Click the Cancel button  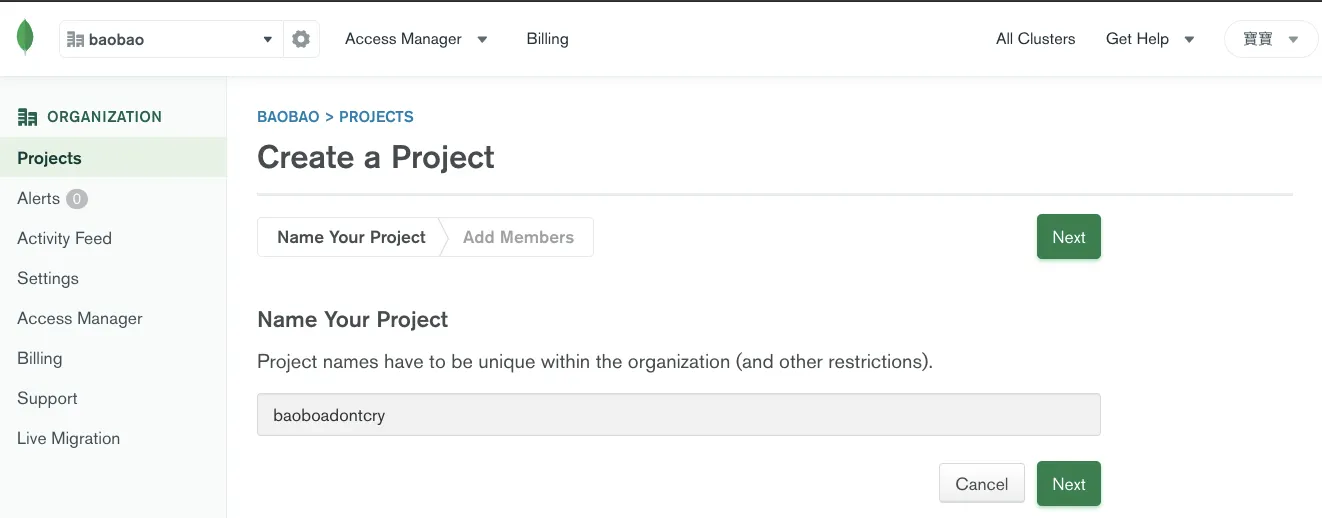[981, 484]
